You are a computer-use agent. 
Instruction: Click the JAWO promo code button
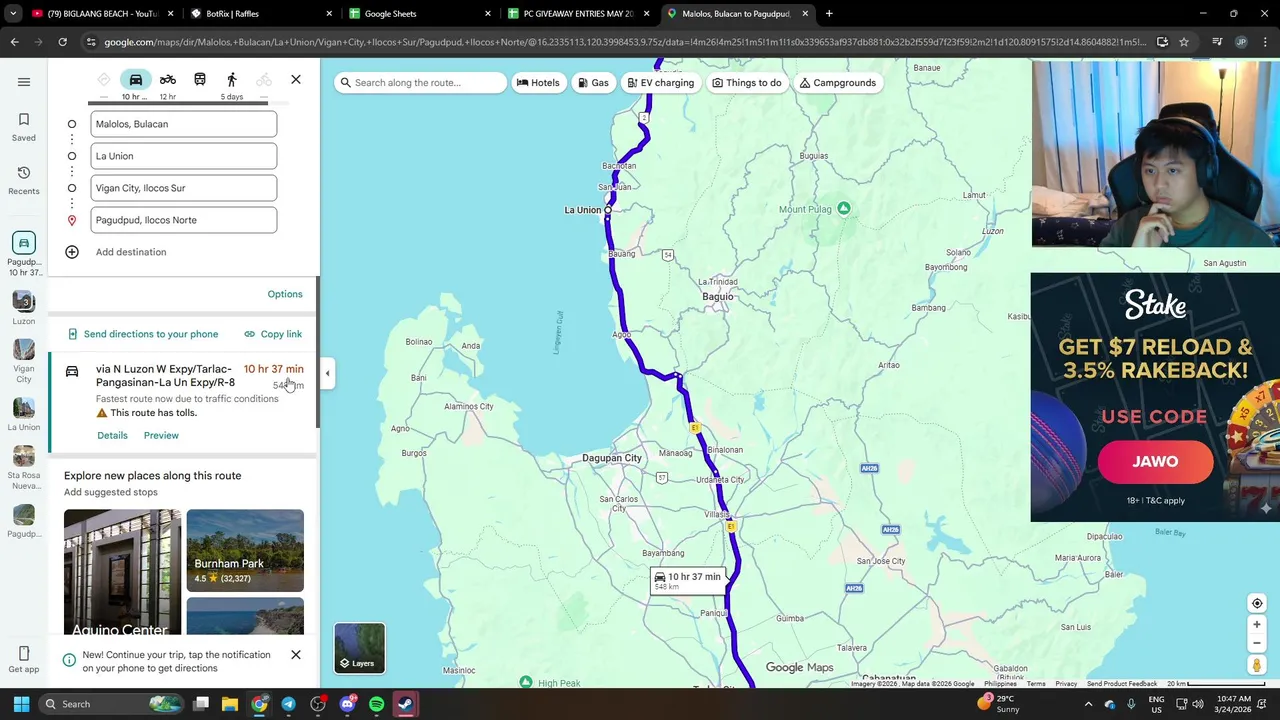(1155, 462)
